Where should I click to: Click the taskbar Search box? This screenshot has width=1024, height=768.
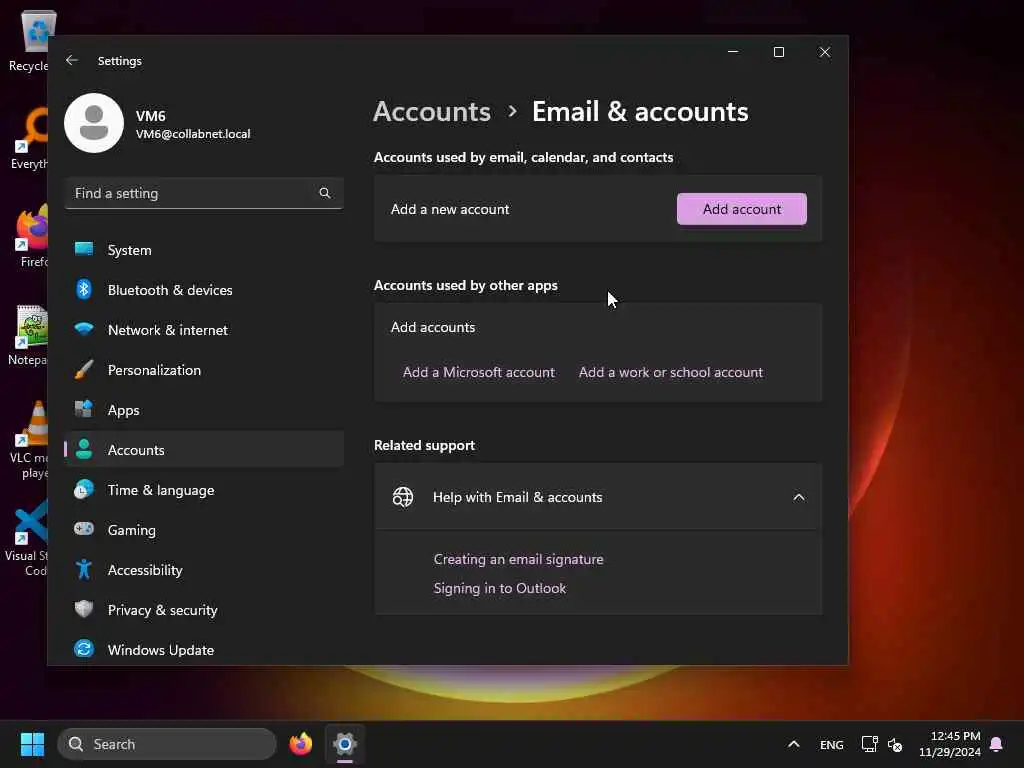point(167,744)
